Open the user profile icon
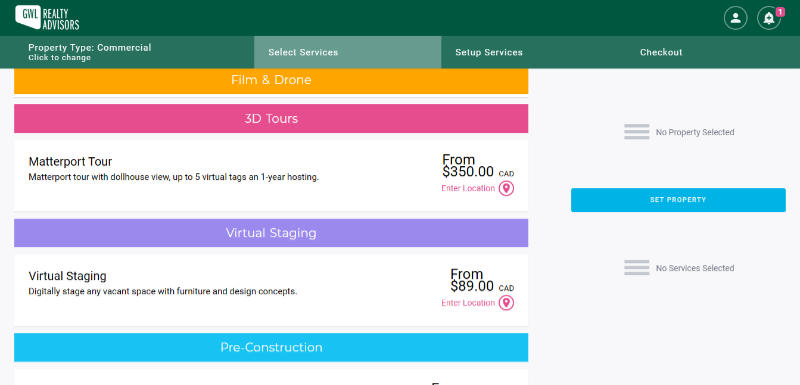 coord(735,18)
